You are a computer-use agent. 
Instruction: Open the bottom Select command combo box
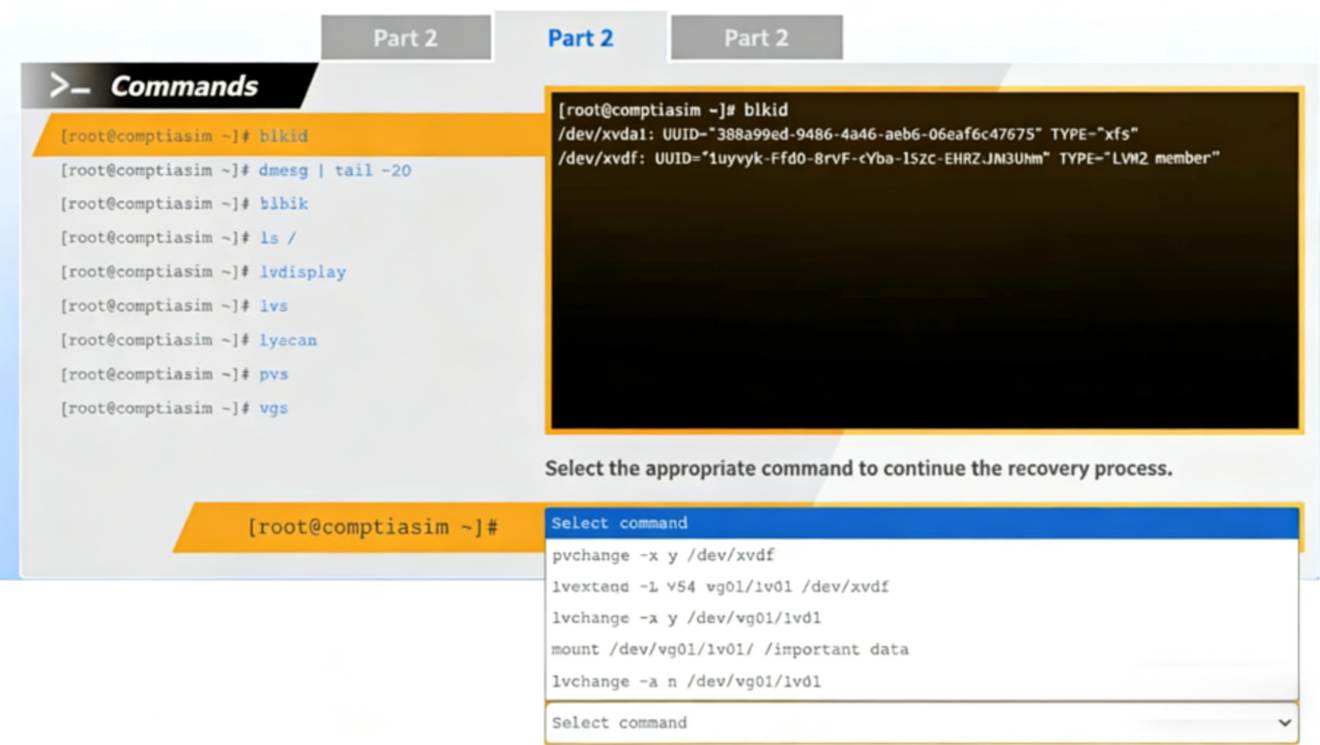pyautogui.click(x=920, y=722)
